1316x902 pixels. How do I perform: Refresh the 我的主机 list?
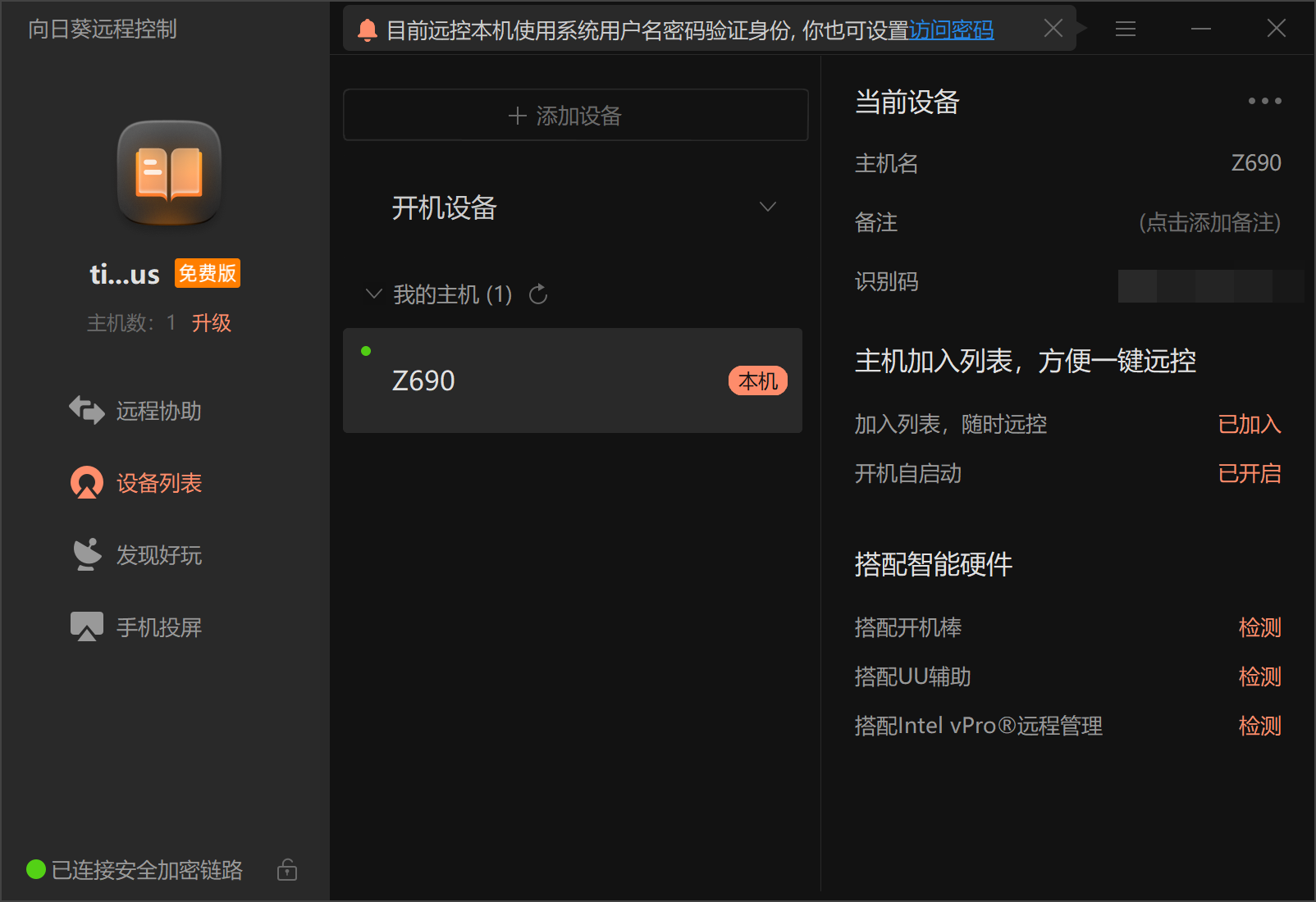tap(538, 294)
